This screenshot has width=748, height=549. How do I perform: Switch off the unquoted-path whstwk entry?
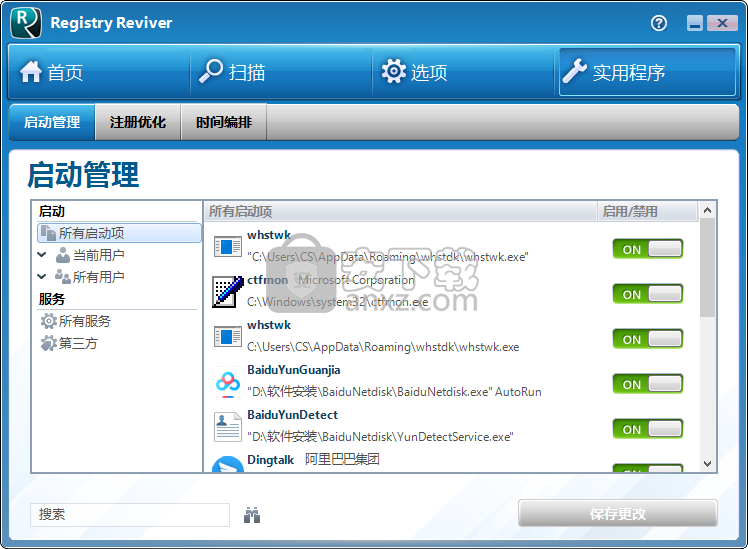648,339
